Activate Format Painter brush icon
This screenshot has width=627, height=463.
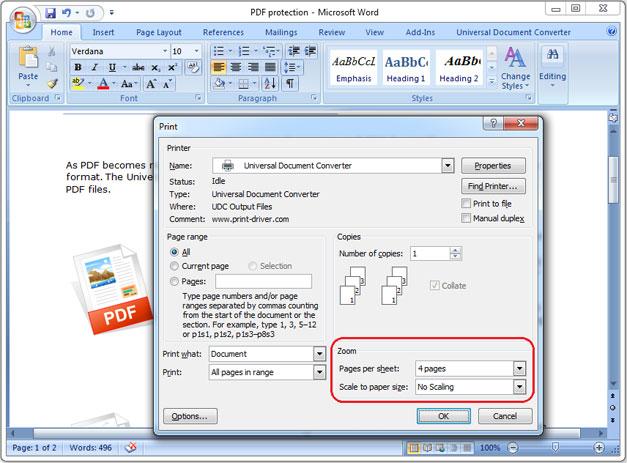[53, 83]
